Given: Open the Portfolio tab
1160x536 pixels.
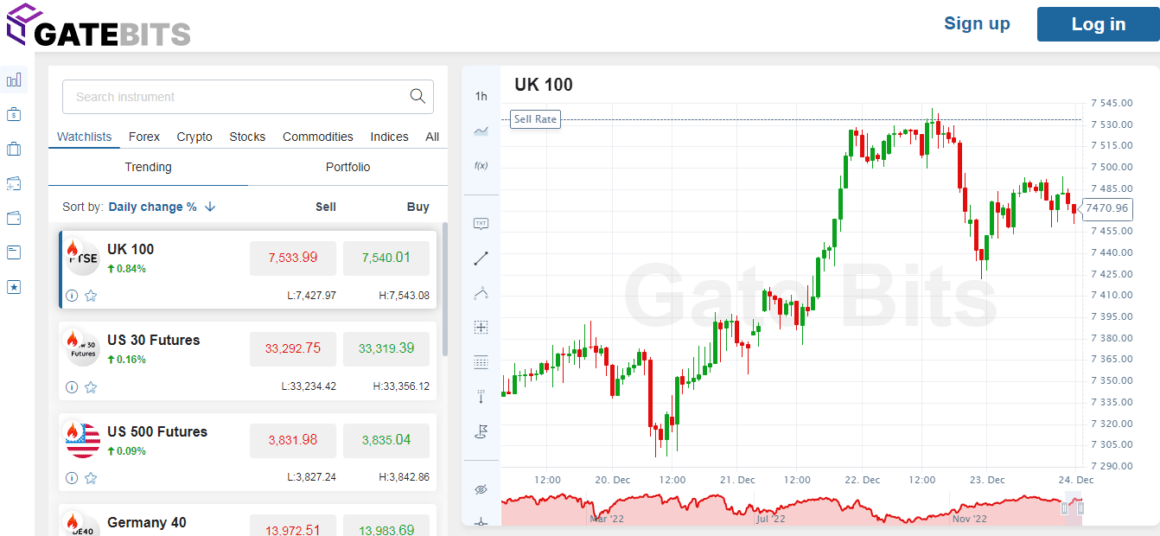Looking at the screenshot, I should pos(348,167).
